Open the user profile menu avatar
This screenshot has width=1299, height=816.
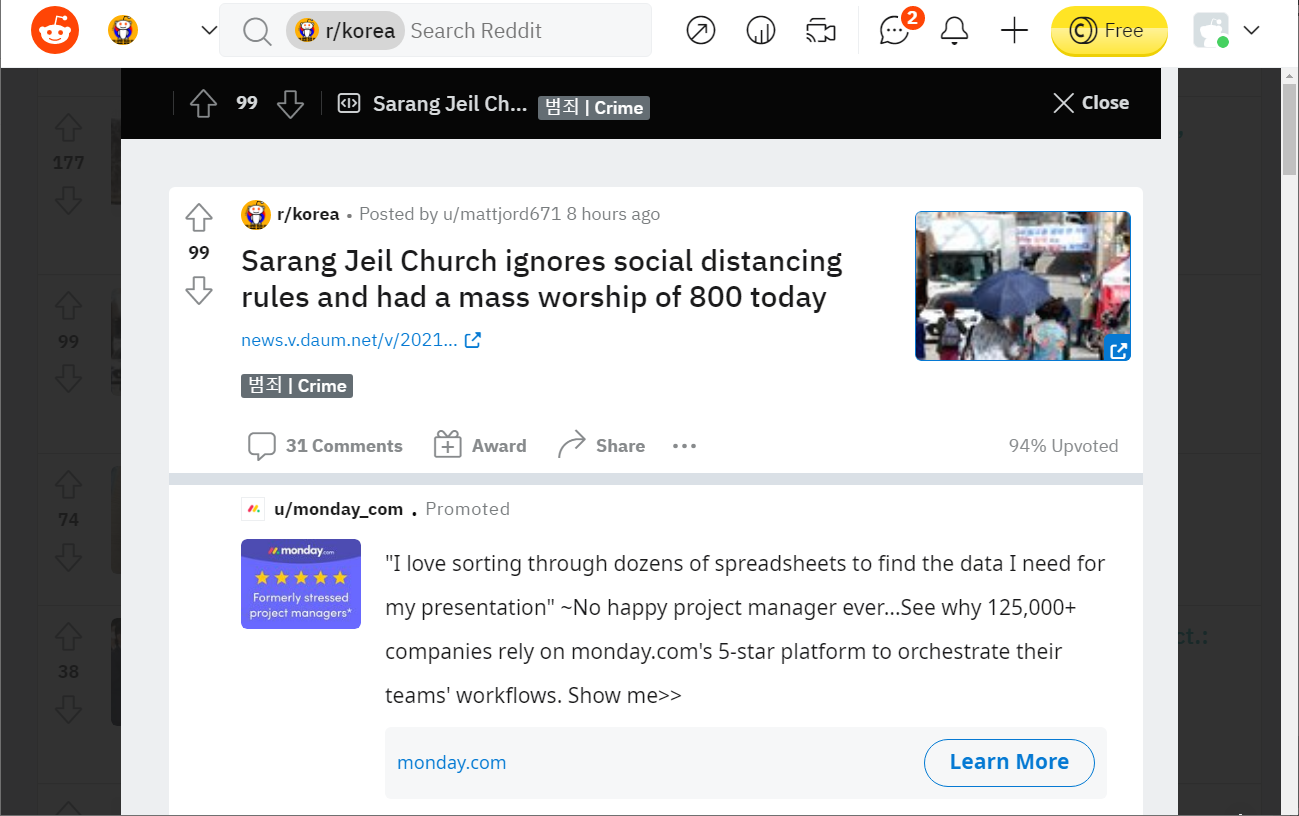click(x=1211, y=30)
